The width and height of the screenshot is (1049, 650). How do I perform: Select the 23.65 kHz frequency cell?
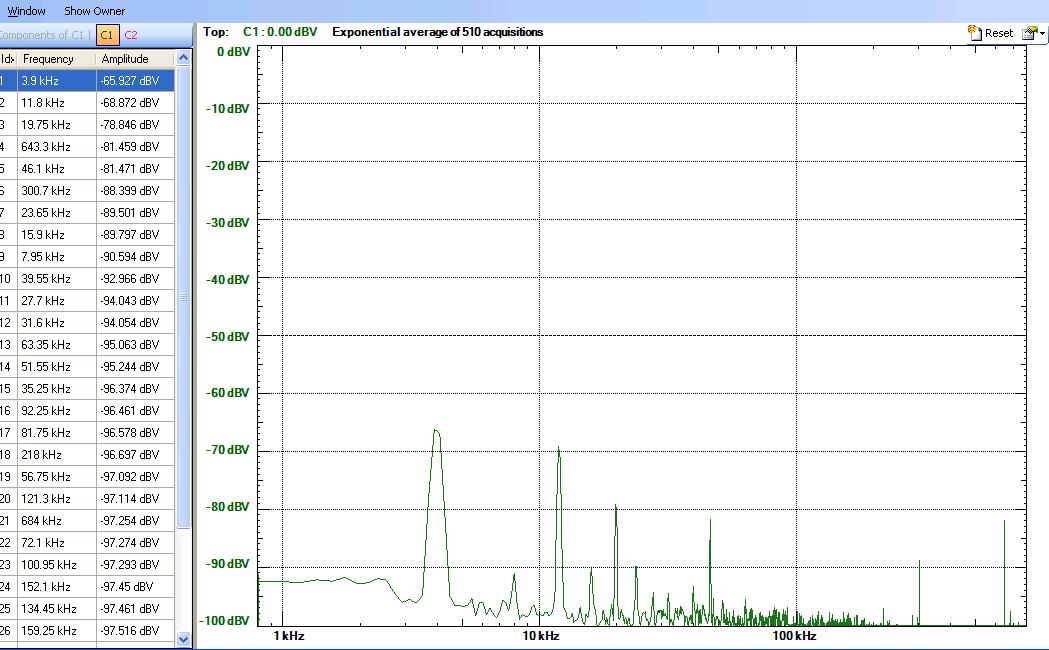click(x=57, y=213)
